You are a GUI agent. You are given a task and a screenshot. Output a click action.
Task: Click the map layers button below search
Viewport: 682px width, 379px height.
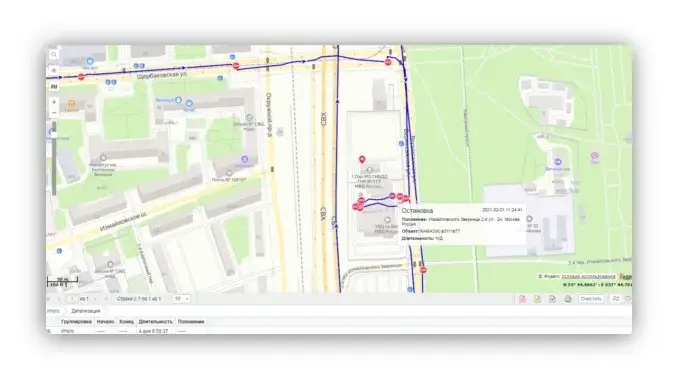coord(53,70)
